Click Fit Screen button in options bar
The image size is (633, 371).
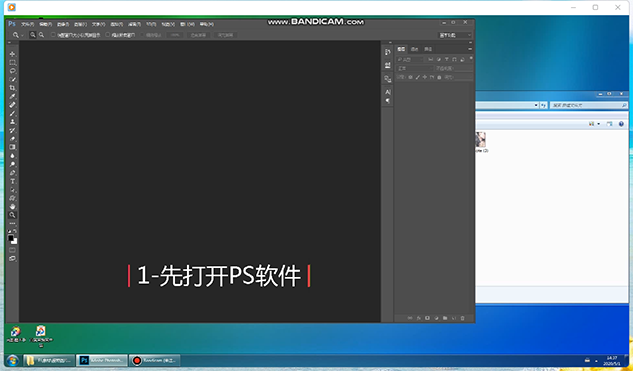click(x=198, y=35)
